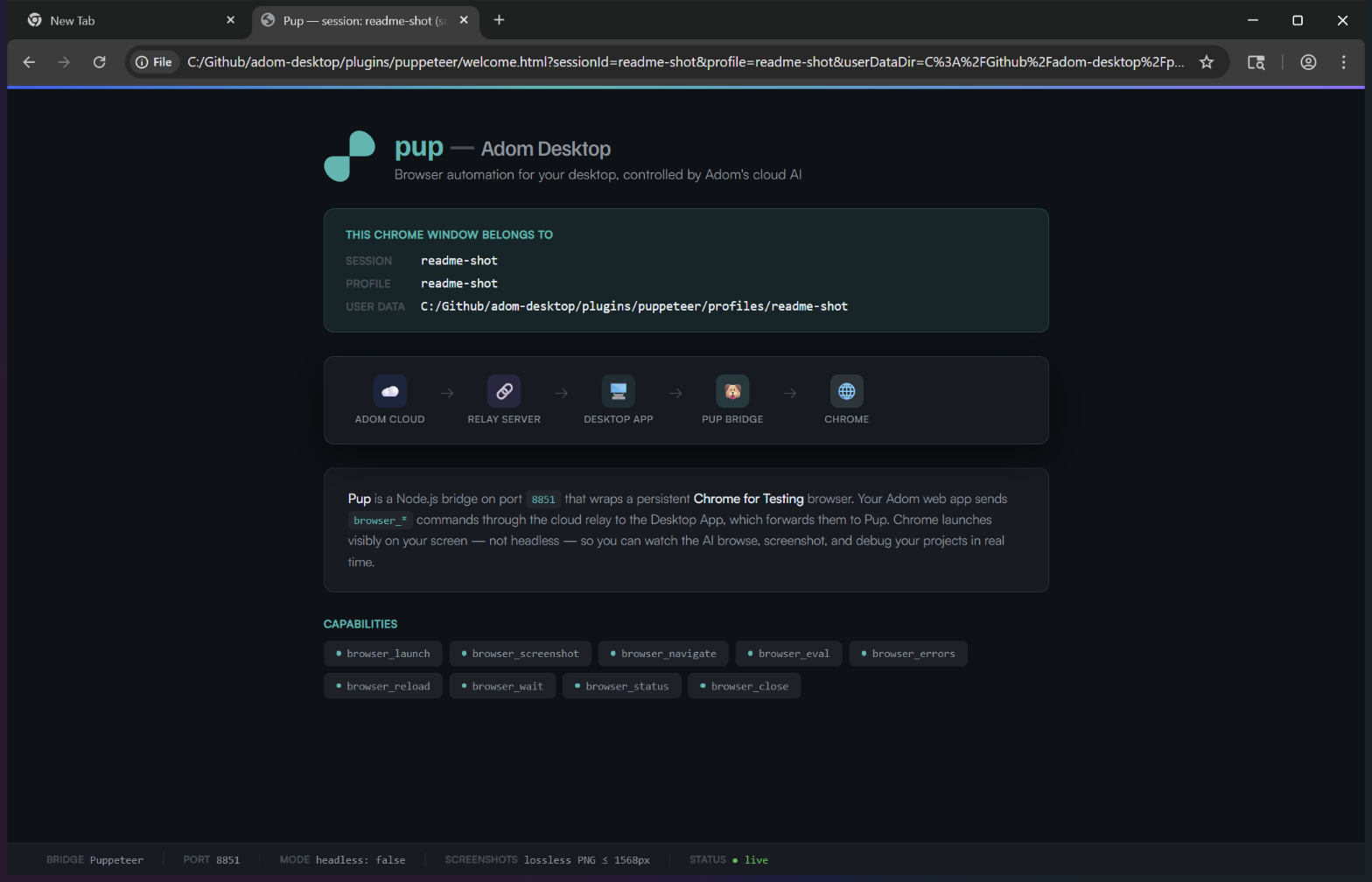Open the tab search side panel icon
This screenshot has height=882, width=1372.
(x=1256, y=62)
